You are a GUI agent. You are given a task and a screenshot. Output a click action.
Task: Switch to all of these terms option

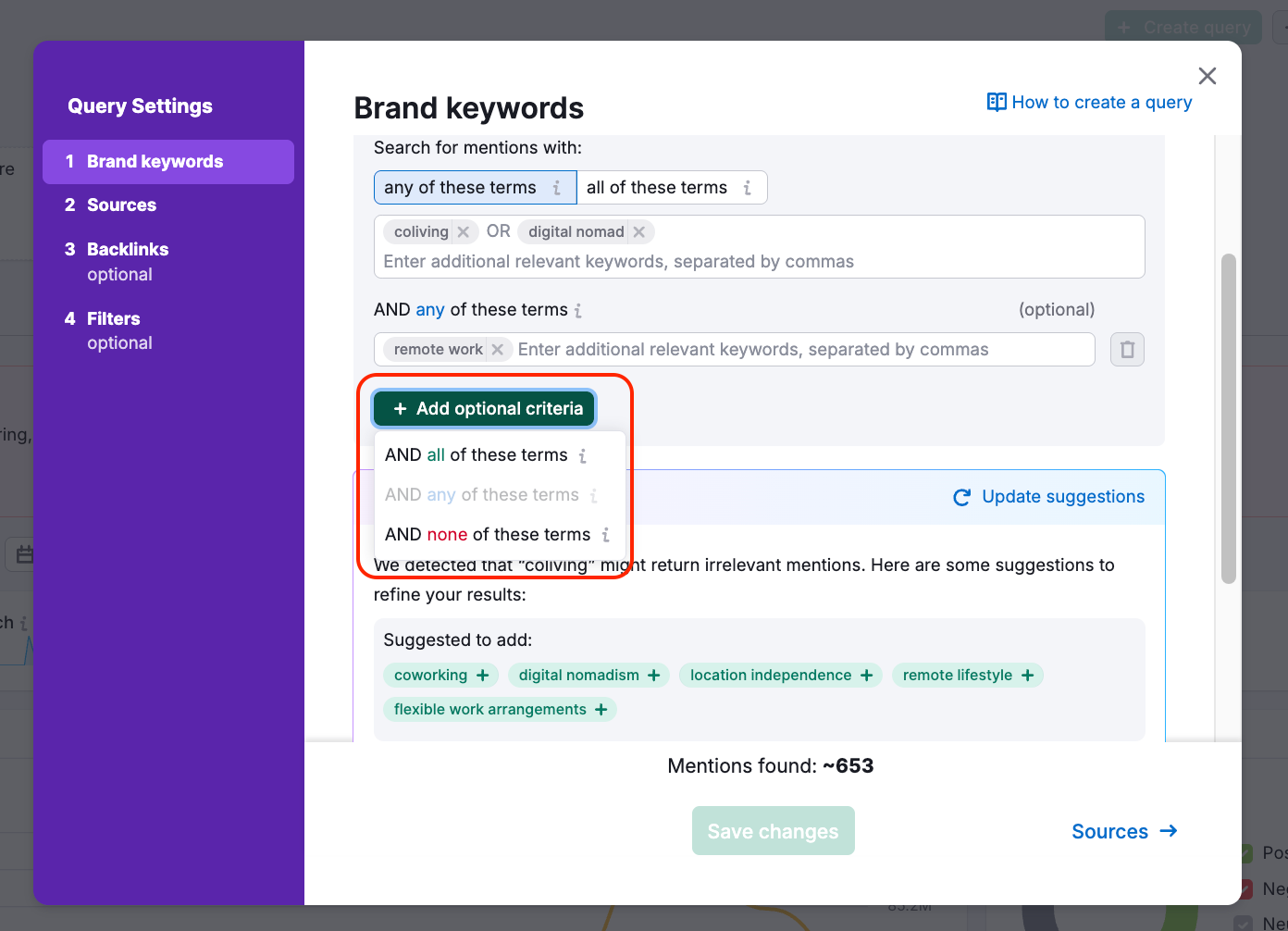pyautogui.click(x=657, y=188)
